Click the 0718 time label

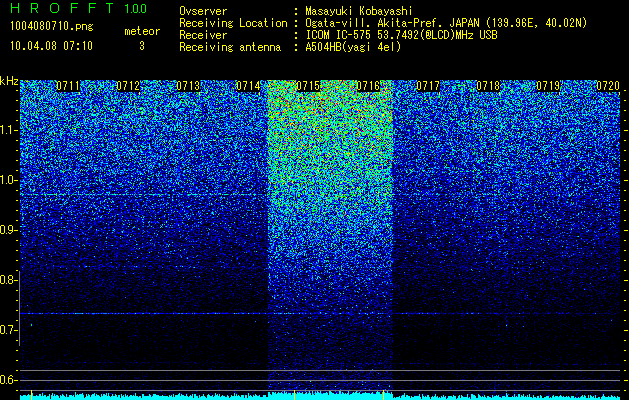coord(488,86)
